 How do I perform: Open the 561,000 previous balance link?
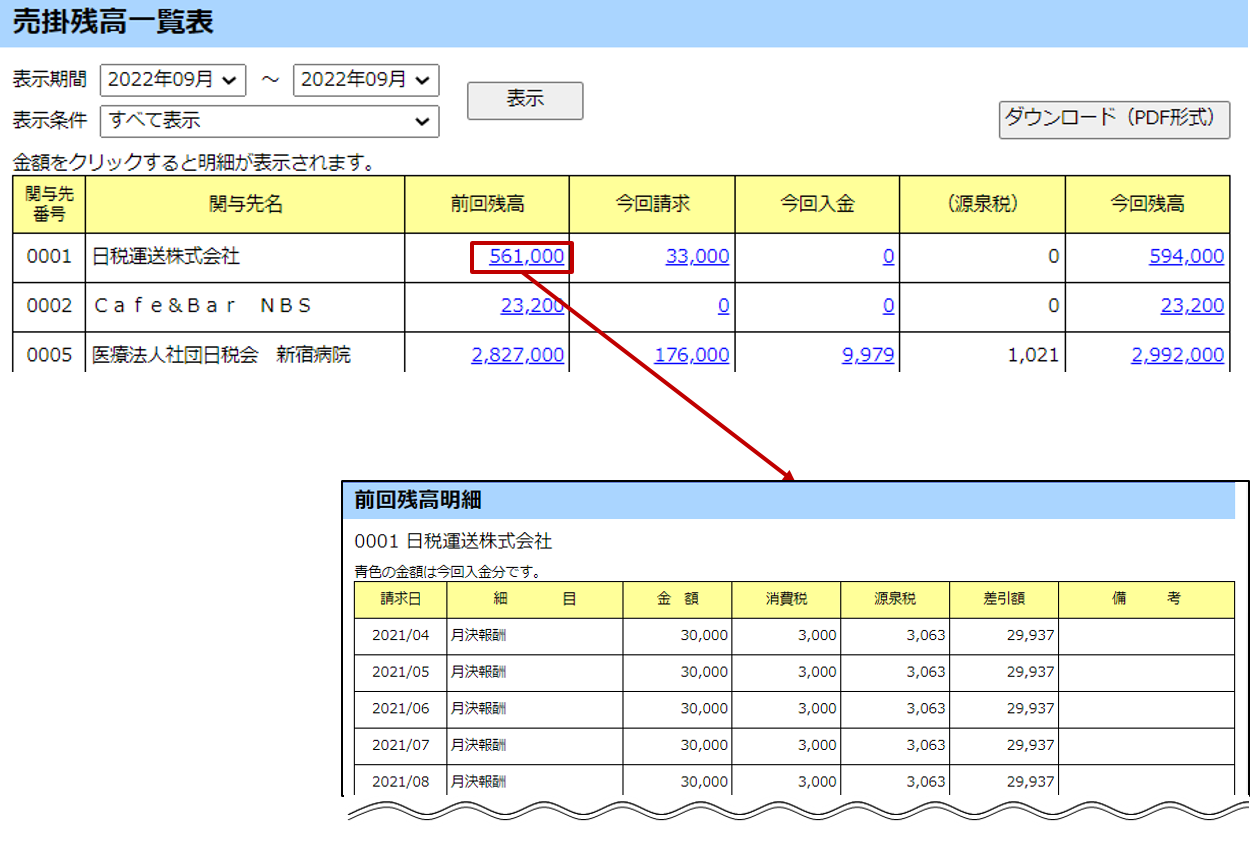coord(527,257)
